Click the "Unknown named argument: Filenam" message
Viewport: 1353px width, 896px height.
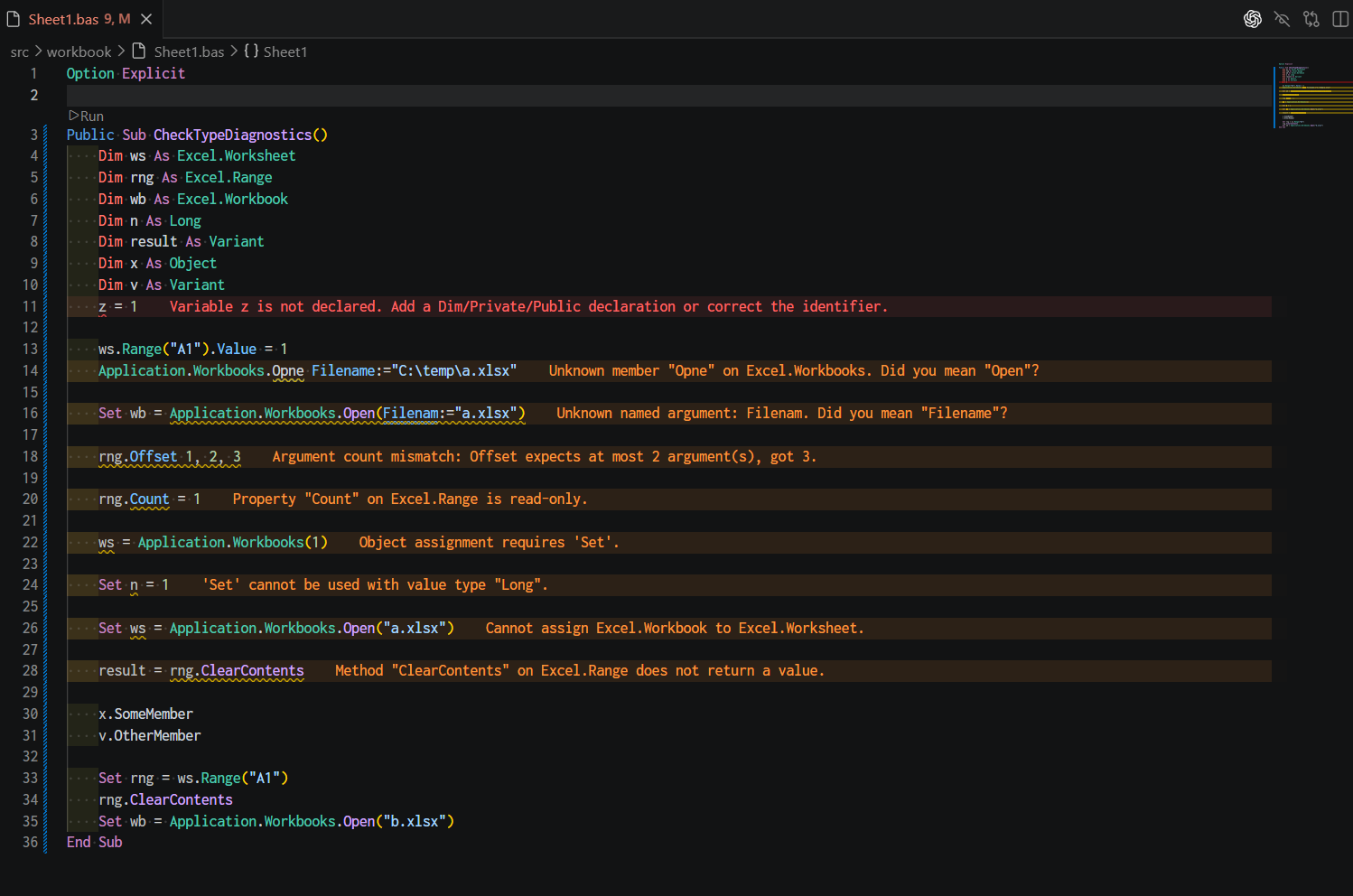click(781, 414)
